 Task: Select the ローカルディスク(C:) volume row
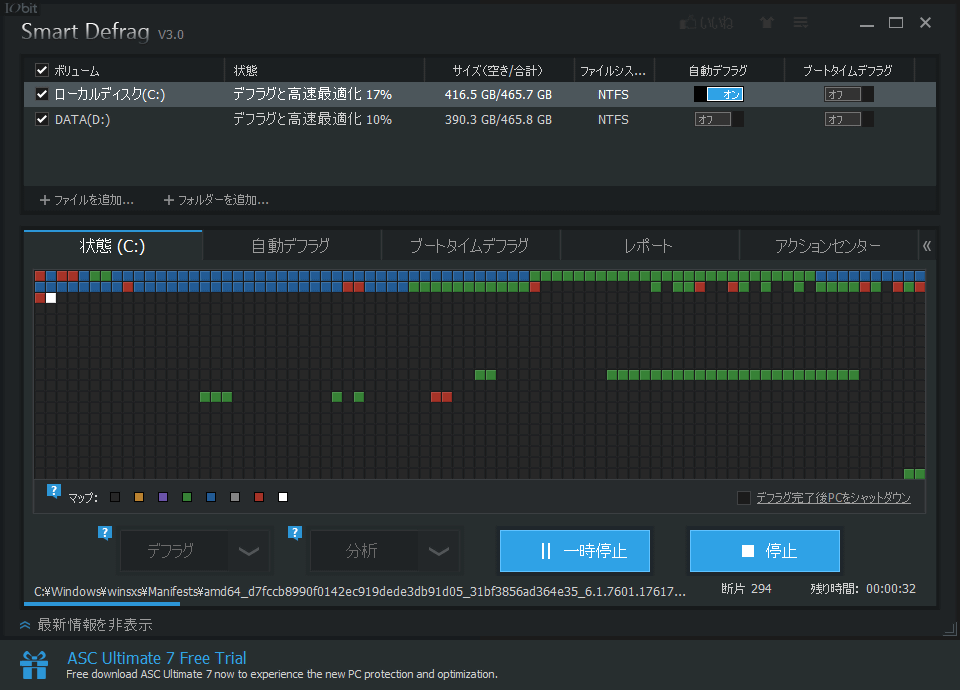pyautogui.click(x=480, y=94)
